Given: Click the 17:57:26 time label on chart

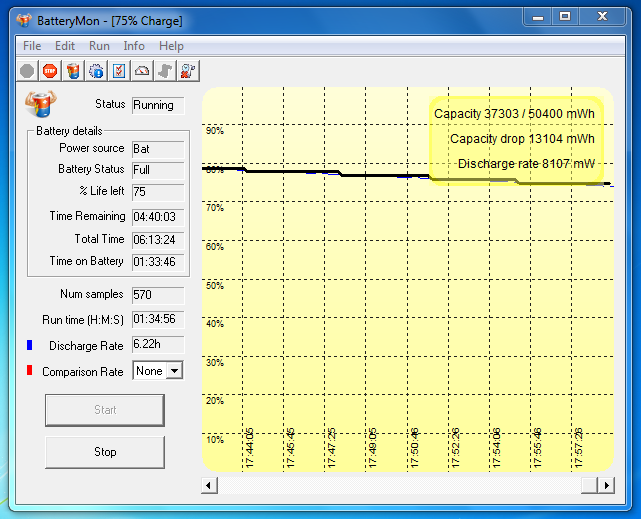Looking at the screenshot, I should [x=578, y=448].
